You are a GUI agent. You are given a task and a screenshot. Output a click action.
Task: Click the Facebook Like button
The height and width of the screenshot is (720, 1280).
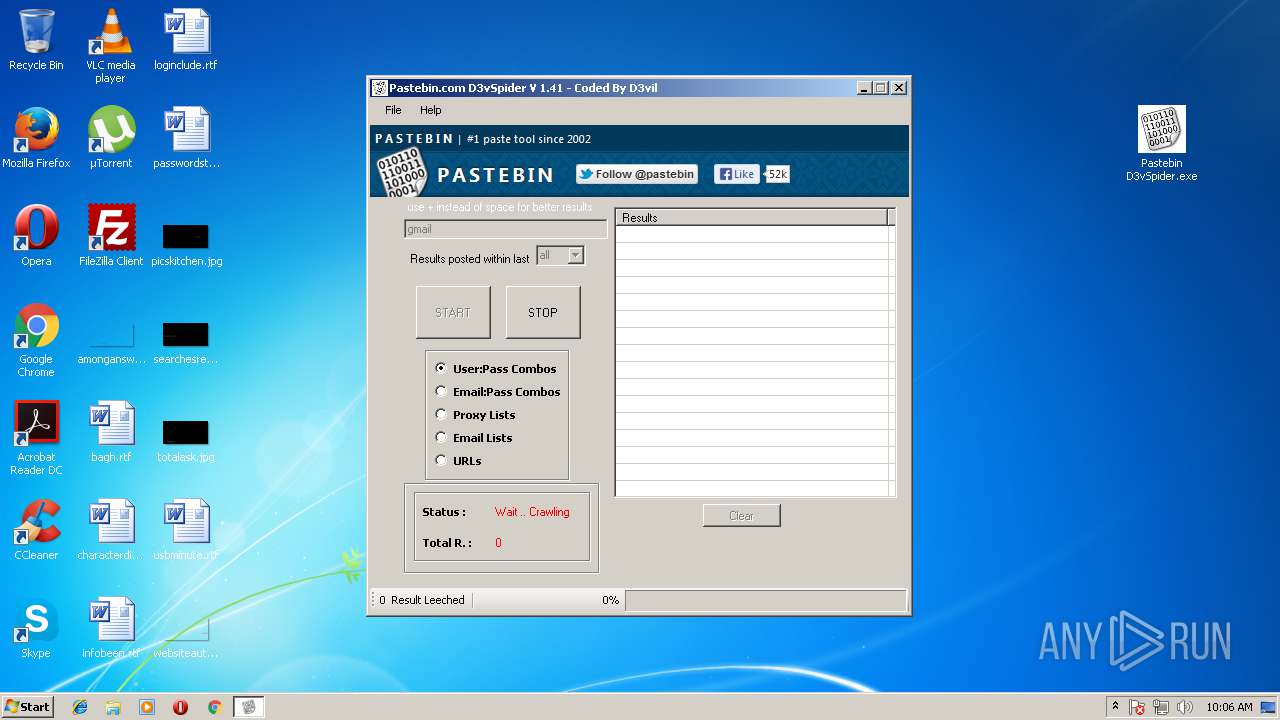737,174
